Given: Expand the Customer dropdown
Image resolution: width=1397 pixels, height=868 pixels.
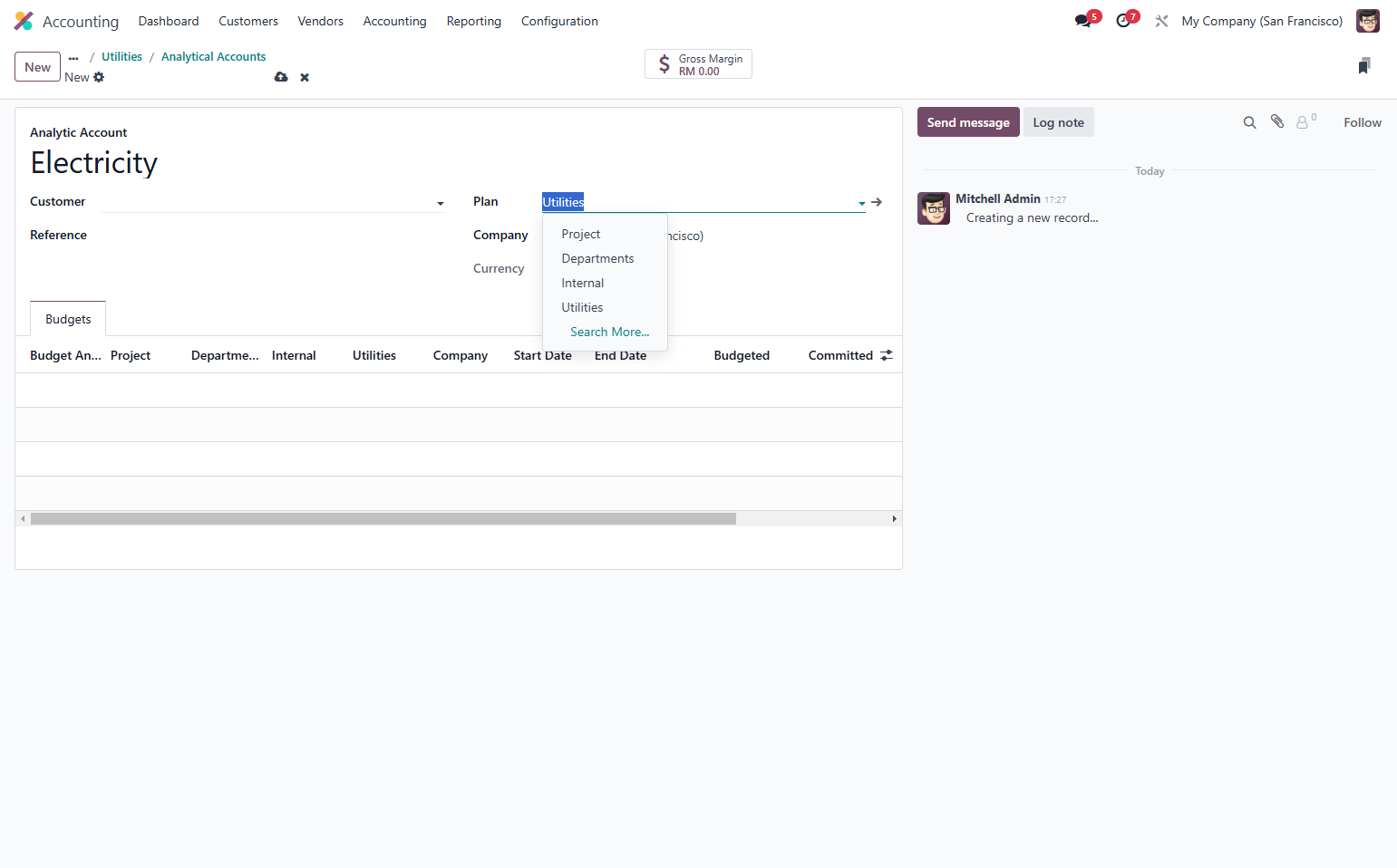Looking at the screenshot, I should pos(441,203).
